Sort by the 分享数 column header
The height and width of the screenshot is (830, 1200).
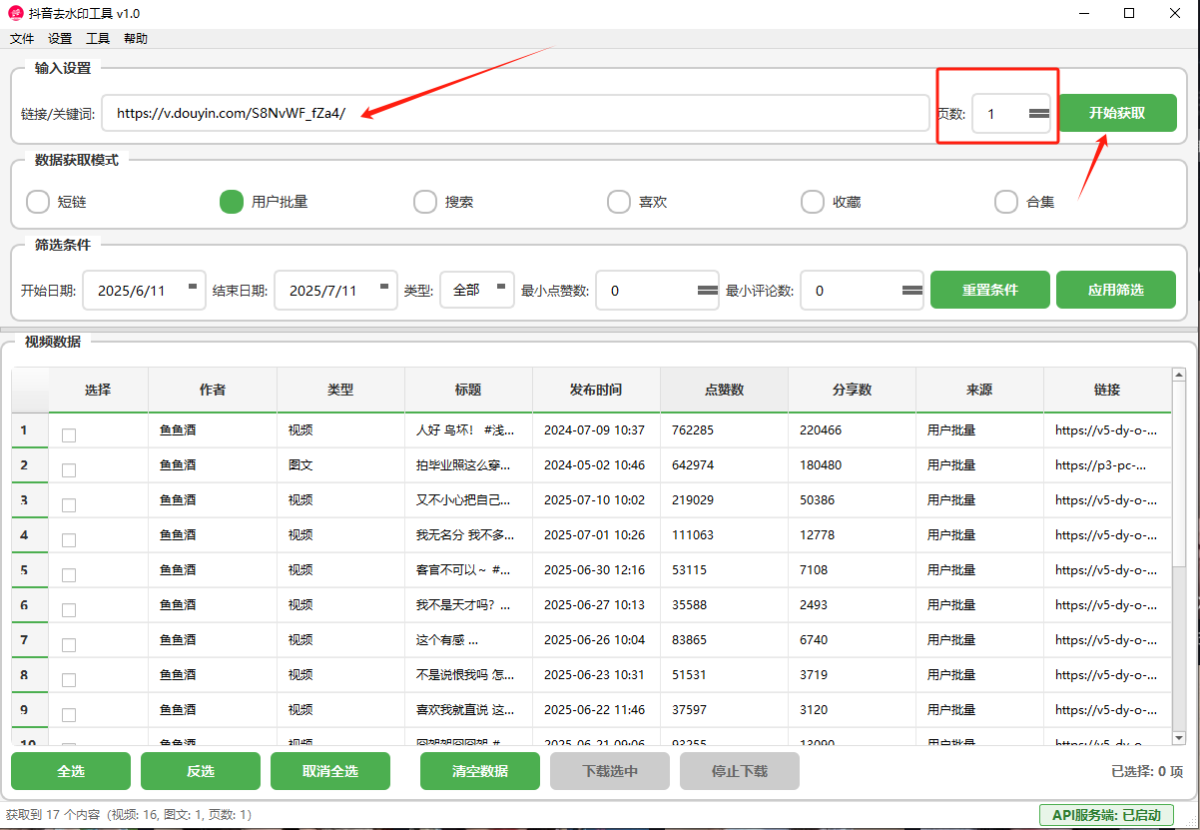pyautogui.click(x=852, y=390)
